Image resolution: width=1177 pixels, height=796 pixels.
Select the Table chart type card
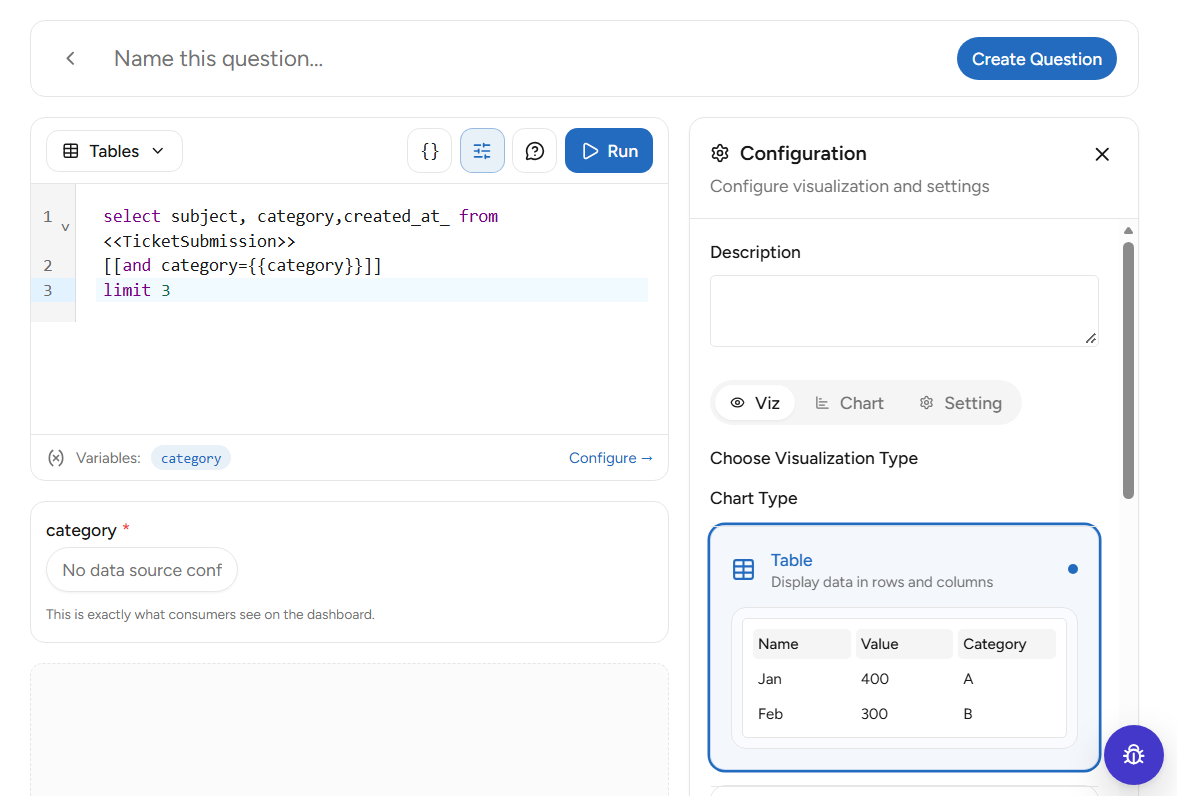pos(904,647)
